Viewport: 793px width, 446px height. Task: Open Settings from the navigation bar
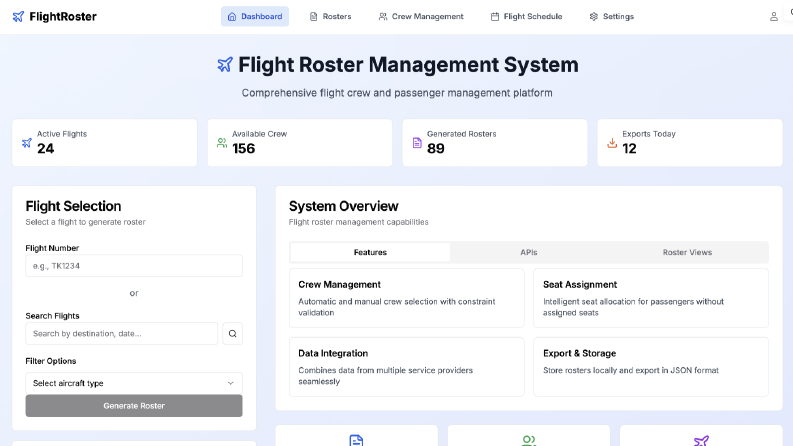pyautogui.click(x=611, y=17)
